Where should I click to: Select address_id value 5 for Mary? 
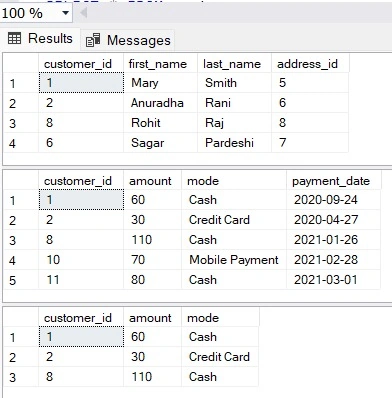point(310,83)
